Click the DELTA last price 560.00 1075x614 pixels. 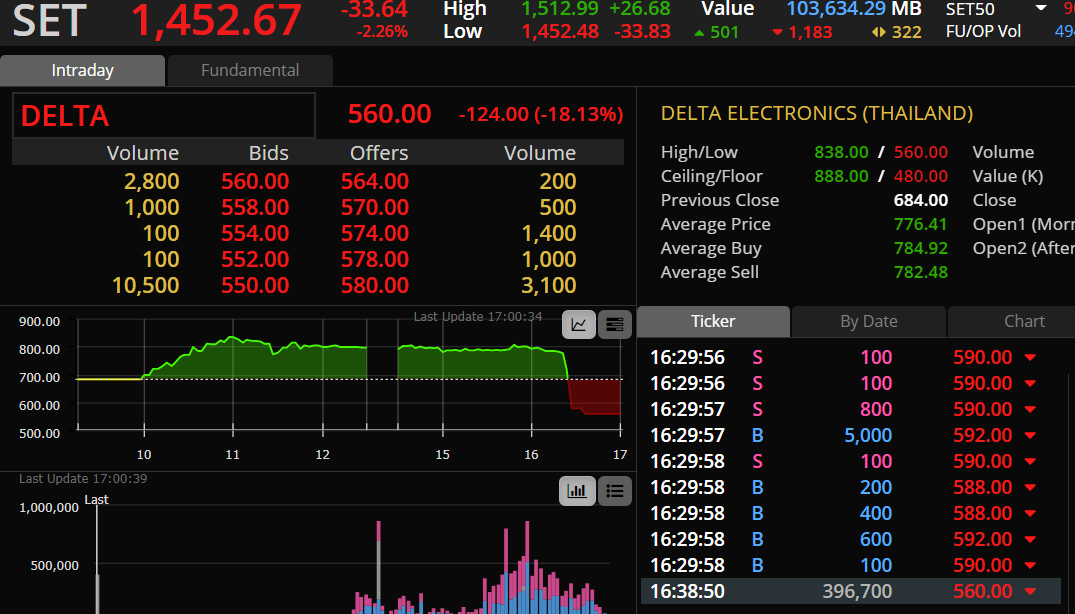[389, 114]
